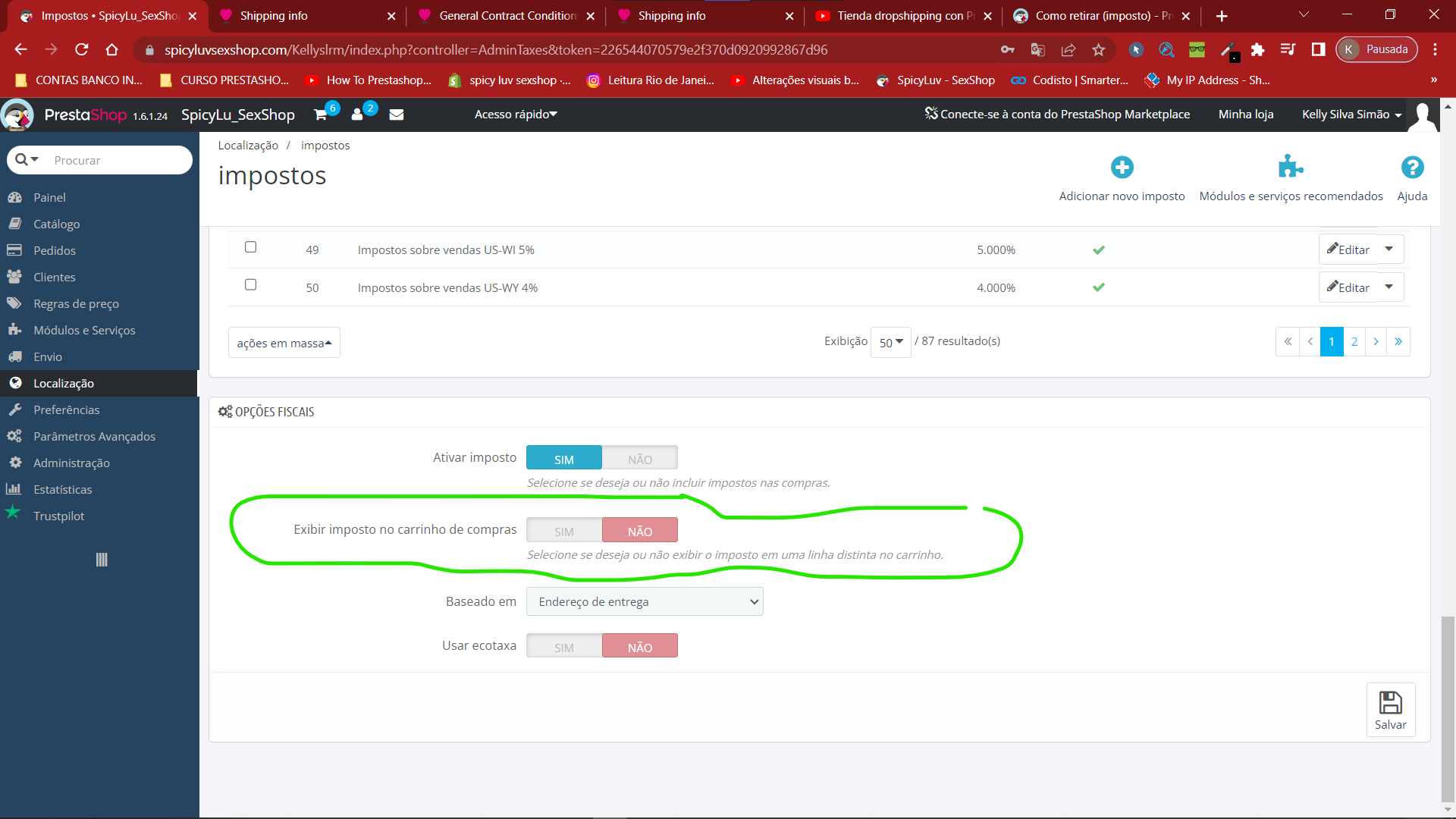Click Editar button for tax 49
Screen dimensions: 1456x819
pos(1348,249)
